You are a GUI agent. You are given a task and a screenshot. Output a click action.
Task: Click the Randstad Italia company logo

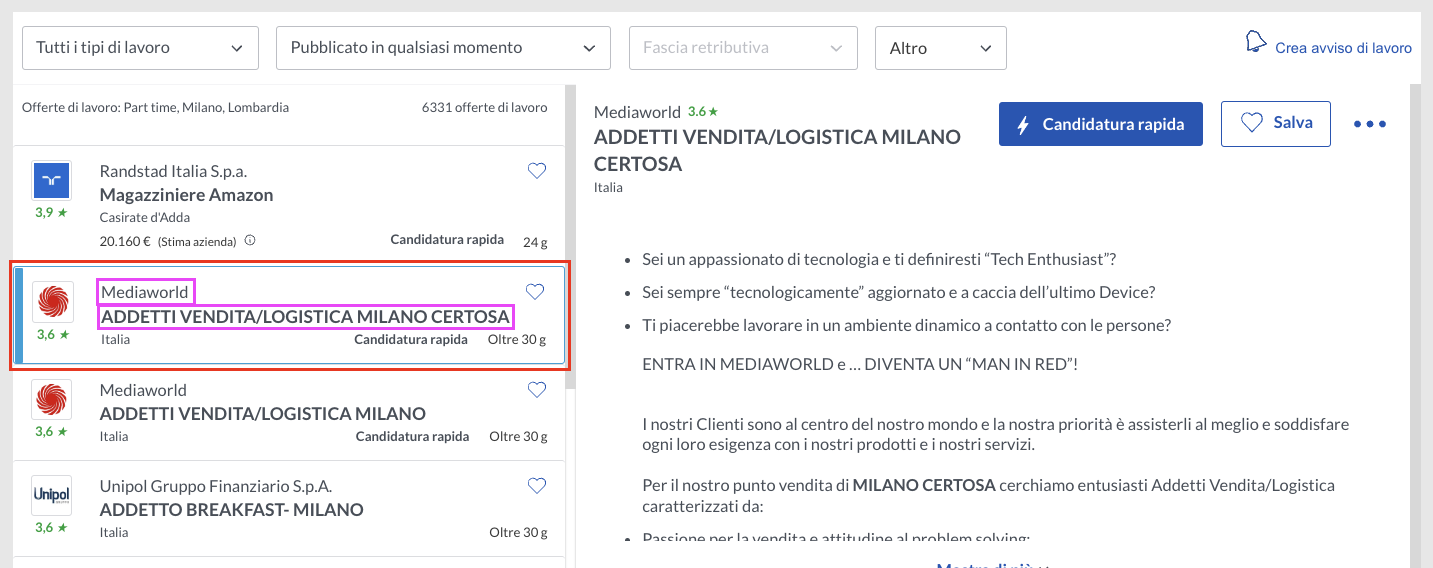[x=51, y=180]
